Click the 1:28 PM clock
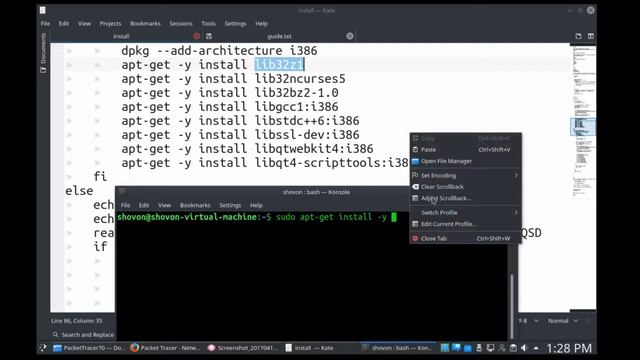Viewport: 640px width, 360px height. 569,348
